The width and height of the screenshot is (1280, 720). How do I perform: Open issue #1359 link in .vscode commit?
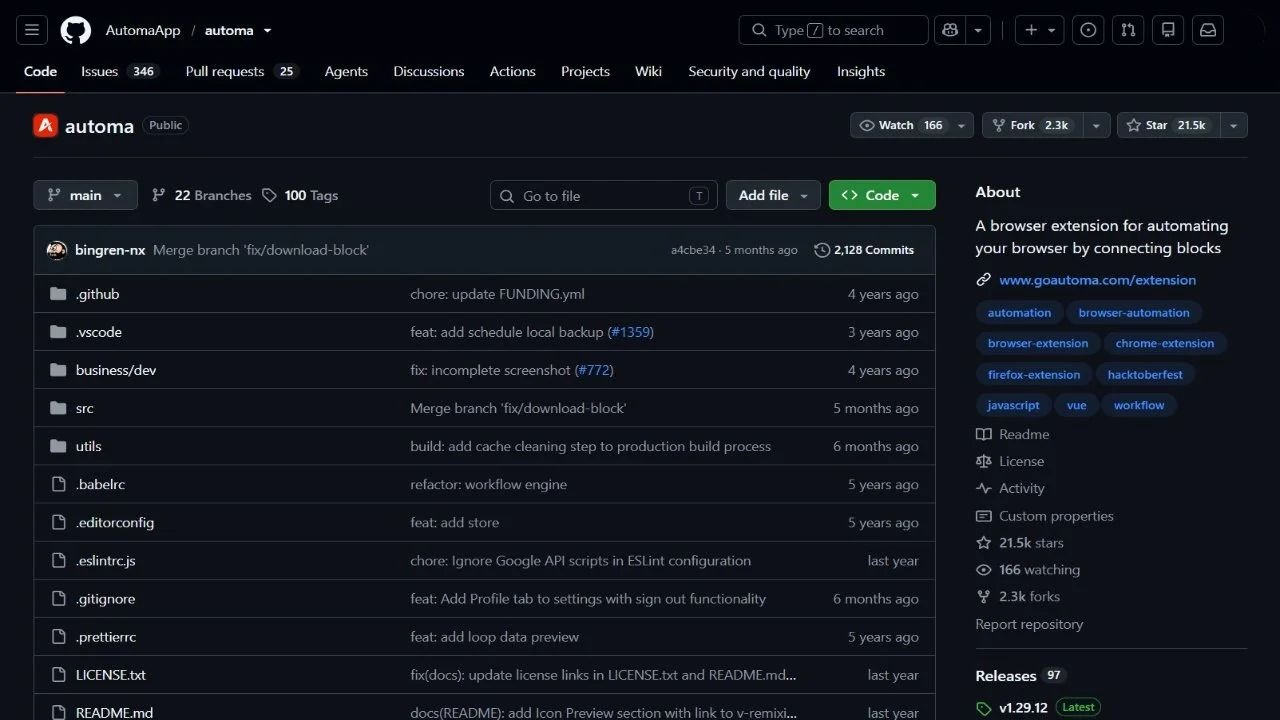point(630,332)
